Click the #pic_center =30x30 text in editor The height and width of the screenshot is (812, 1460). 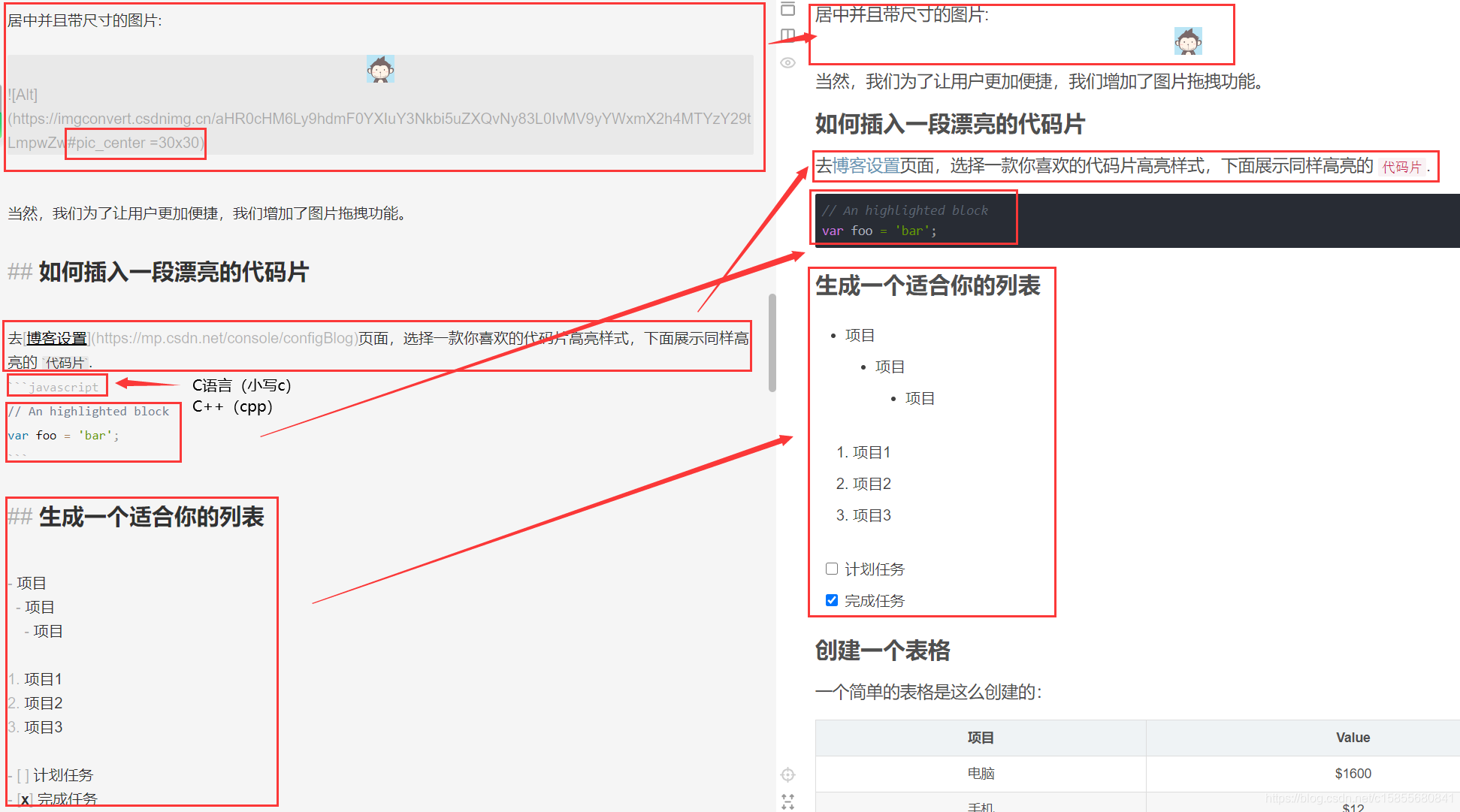click(136, 143)
